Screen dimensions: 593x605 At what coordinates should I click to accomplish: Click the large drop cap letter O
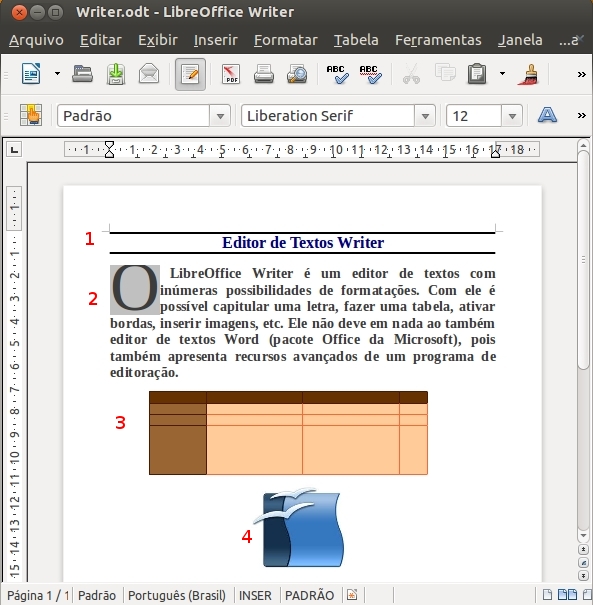coord(135,289)
